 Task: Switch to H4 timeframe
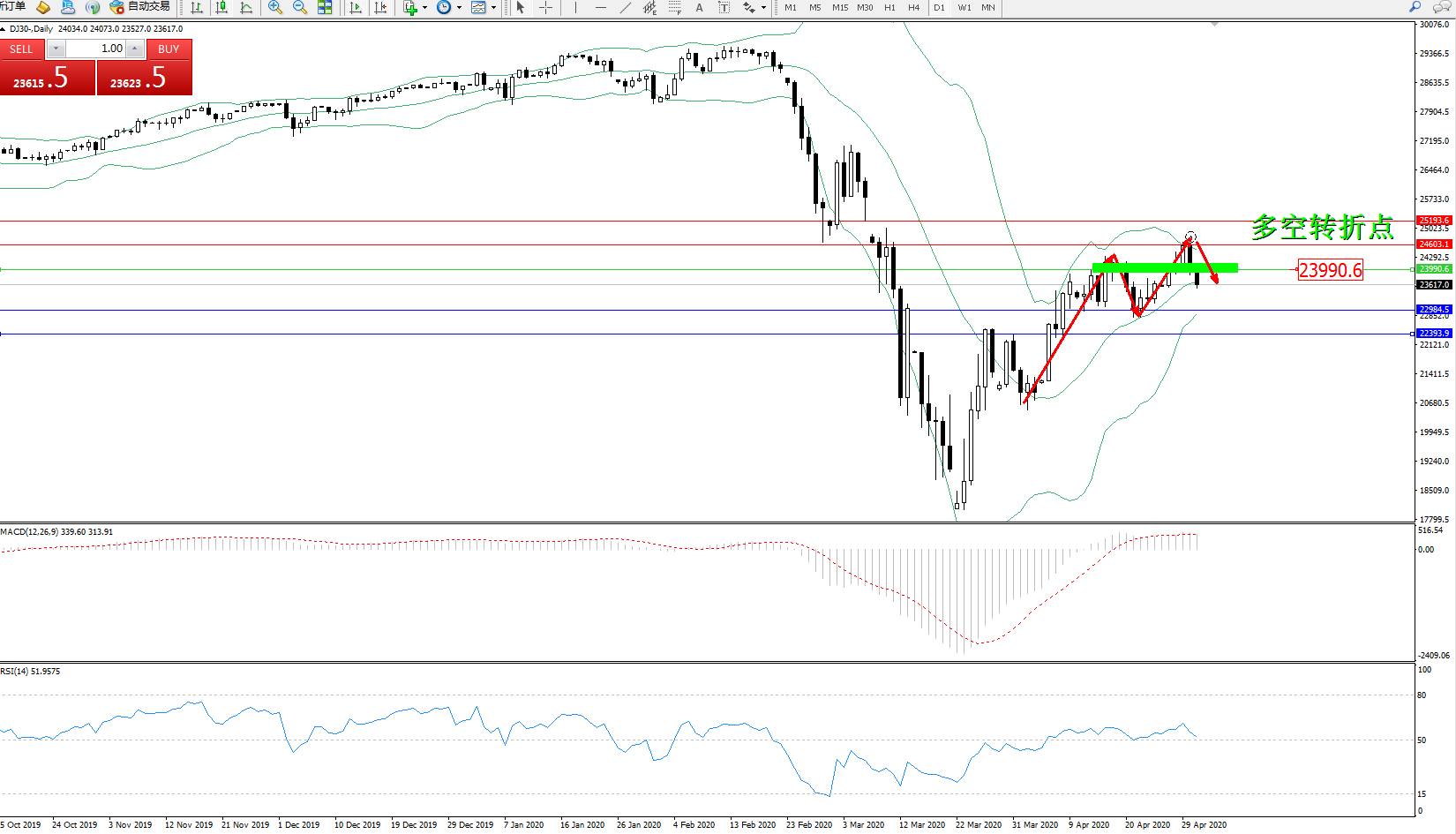click(x=914, y=8)
